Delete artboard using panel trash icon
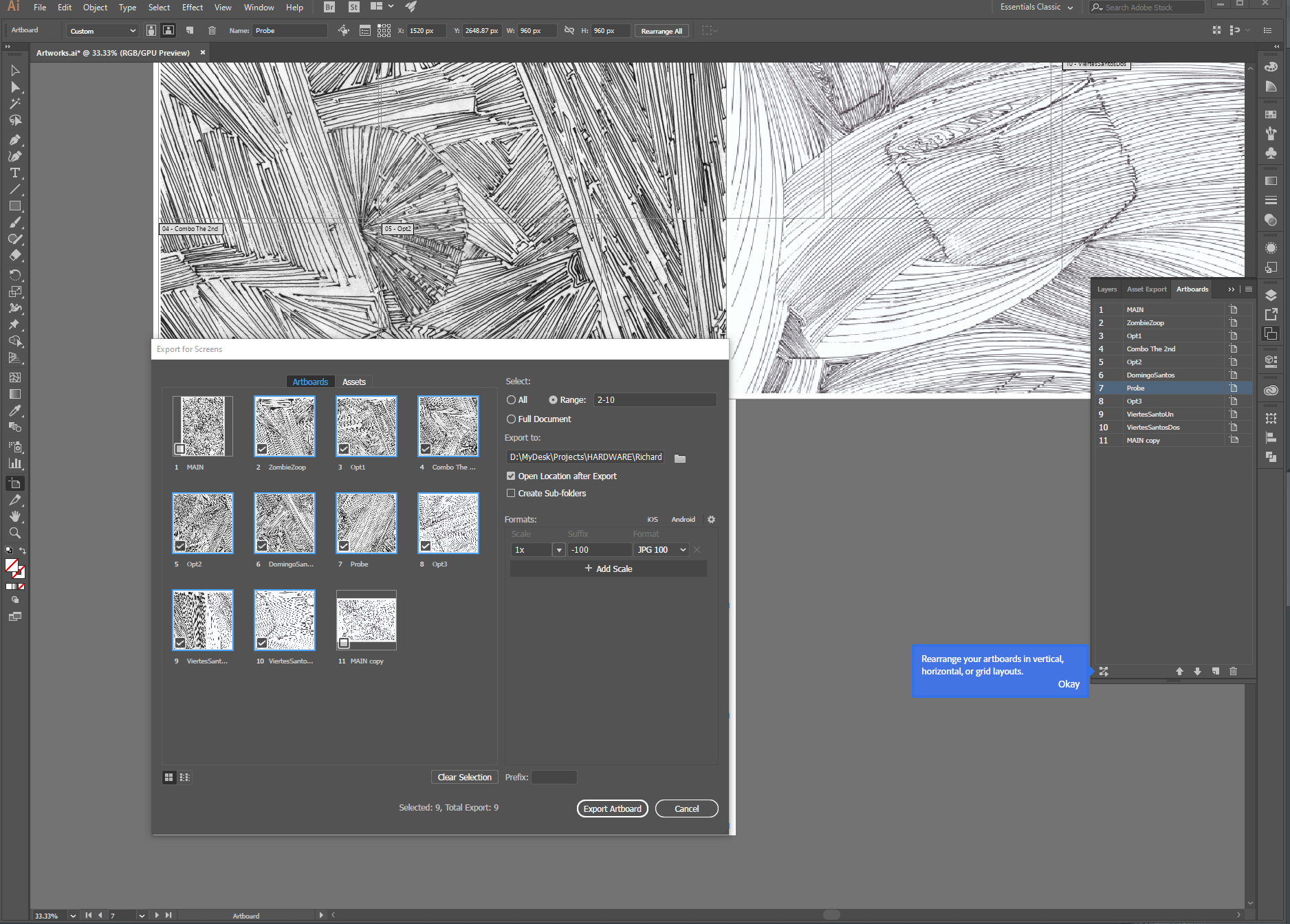This screenshot has width=1290, height=924. (x=1233, y=671)
